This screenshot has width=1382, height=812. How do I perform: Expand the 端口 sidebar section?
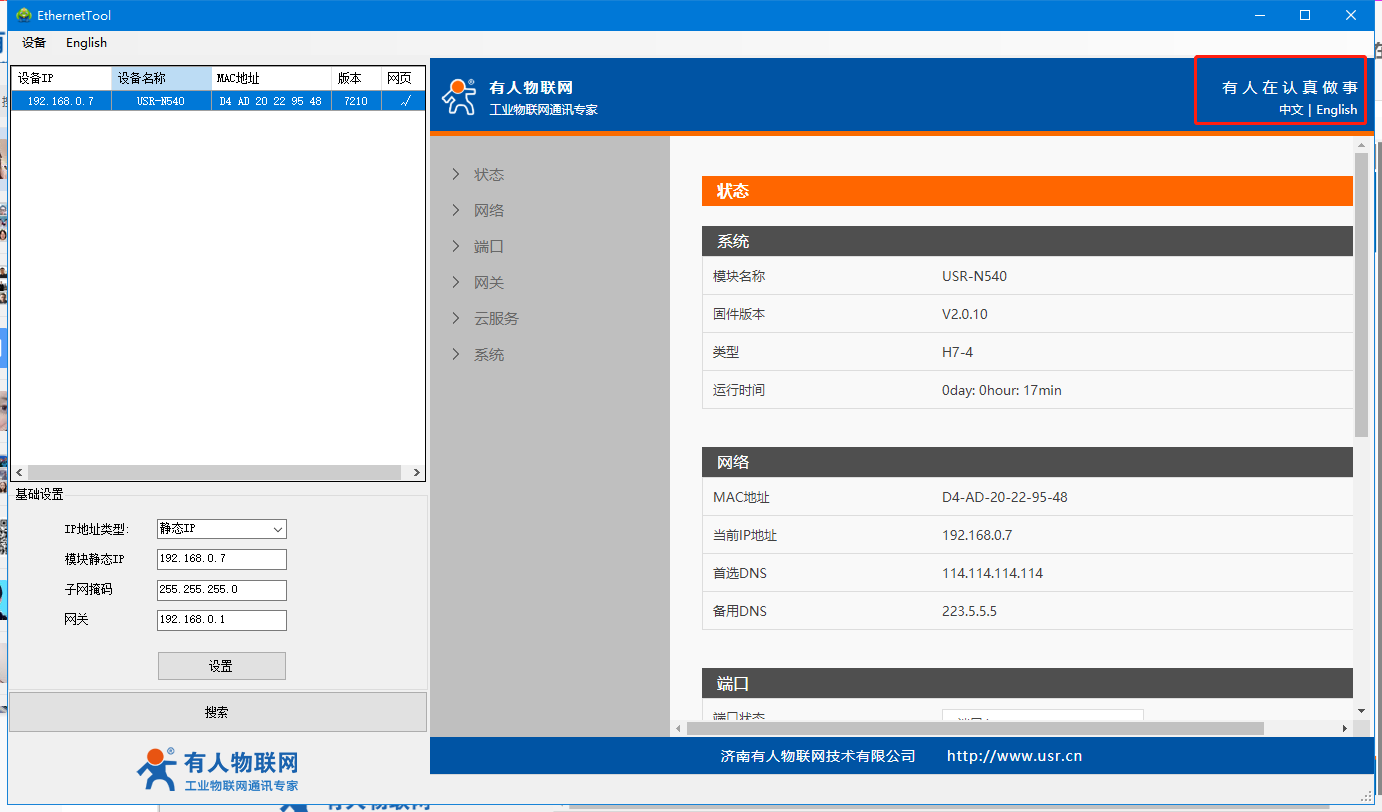pos(488,247)
